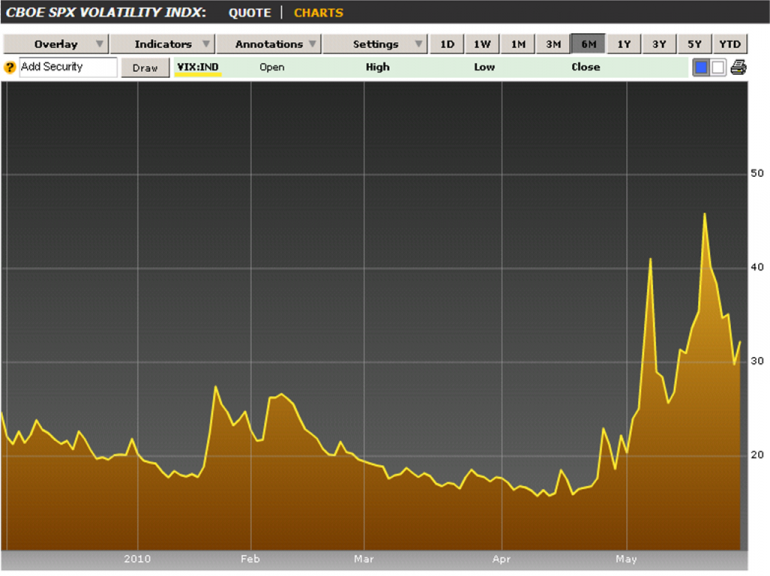770x576 pixels.
Task: Open the Indicators dropdown
Action: pyautogui.click(x=163, y=44)
